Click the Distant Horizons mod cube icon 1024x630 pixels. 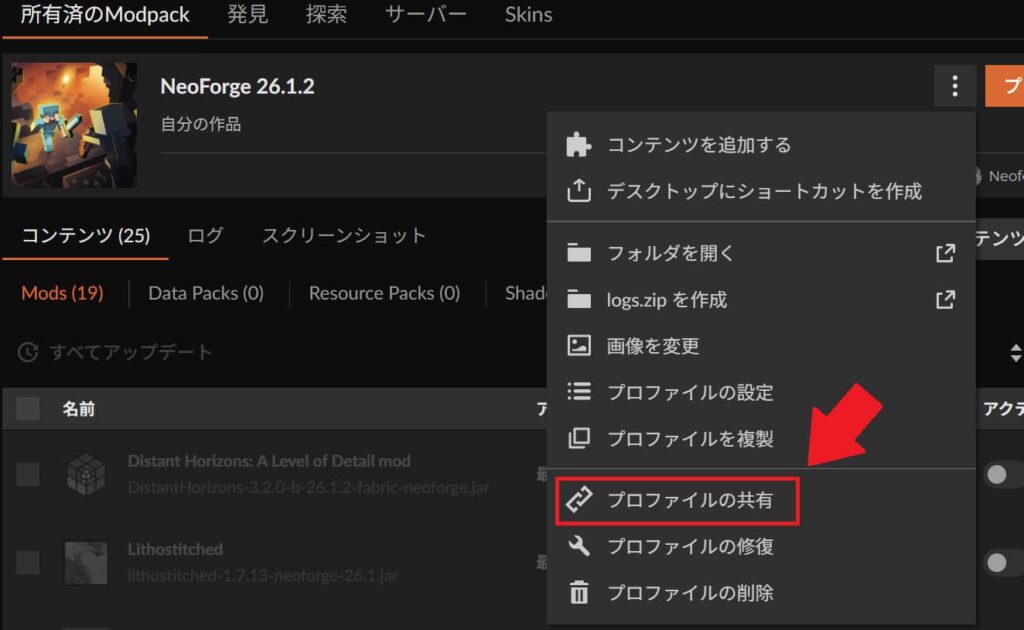point(86,474)
